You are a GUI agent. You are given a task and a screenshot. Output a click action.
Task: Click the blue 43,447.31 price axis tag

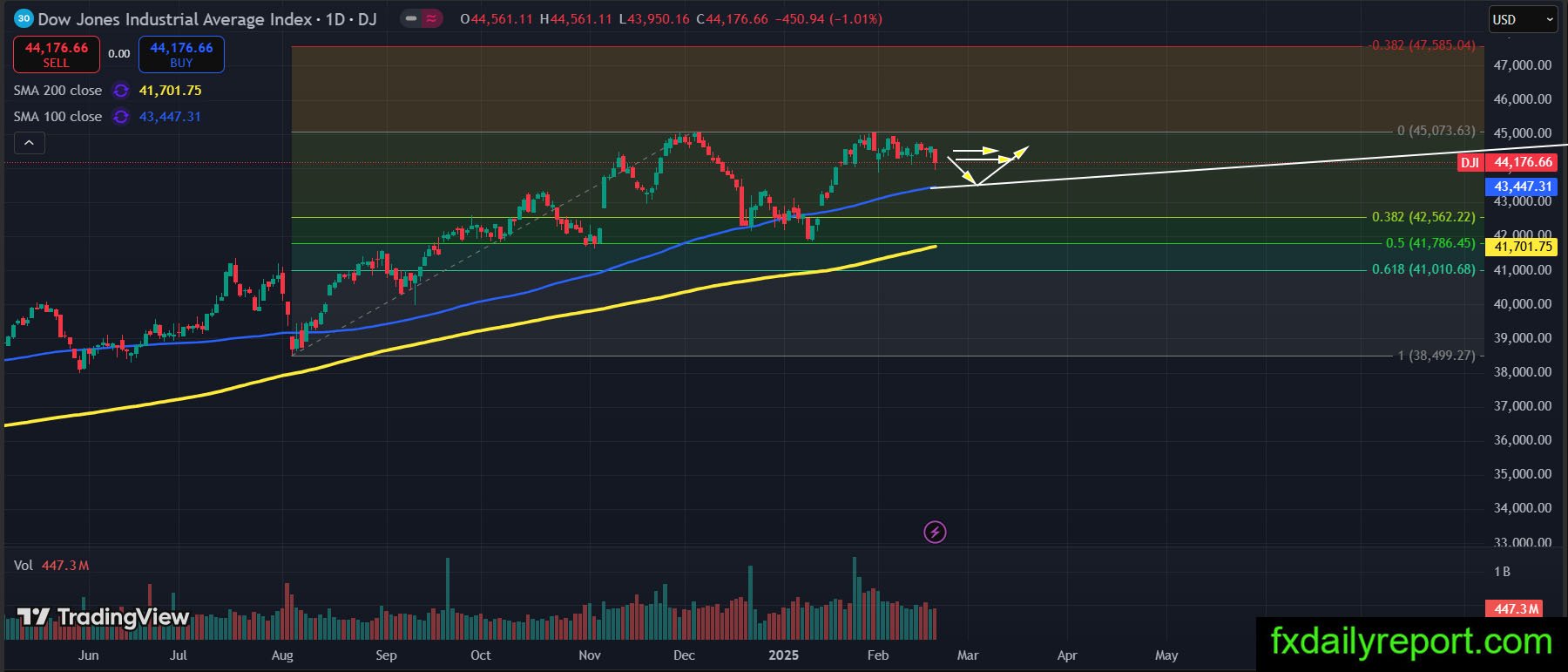tap(1523, 187)
